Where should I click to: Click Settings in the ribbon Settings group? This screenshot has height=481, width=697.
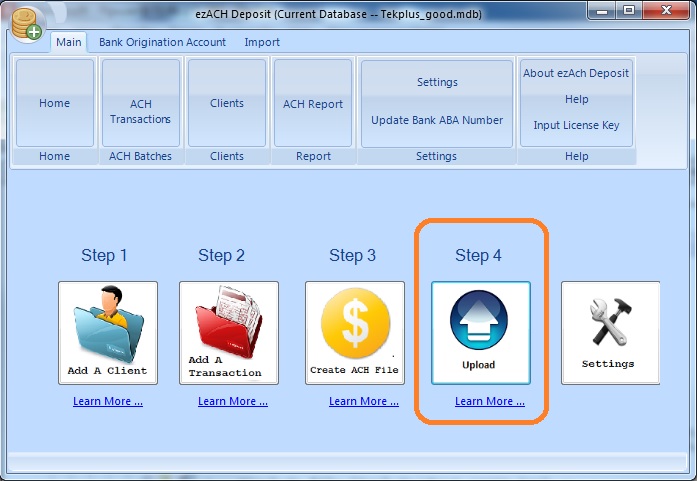[437, 82]
